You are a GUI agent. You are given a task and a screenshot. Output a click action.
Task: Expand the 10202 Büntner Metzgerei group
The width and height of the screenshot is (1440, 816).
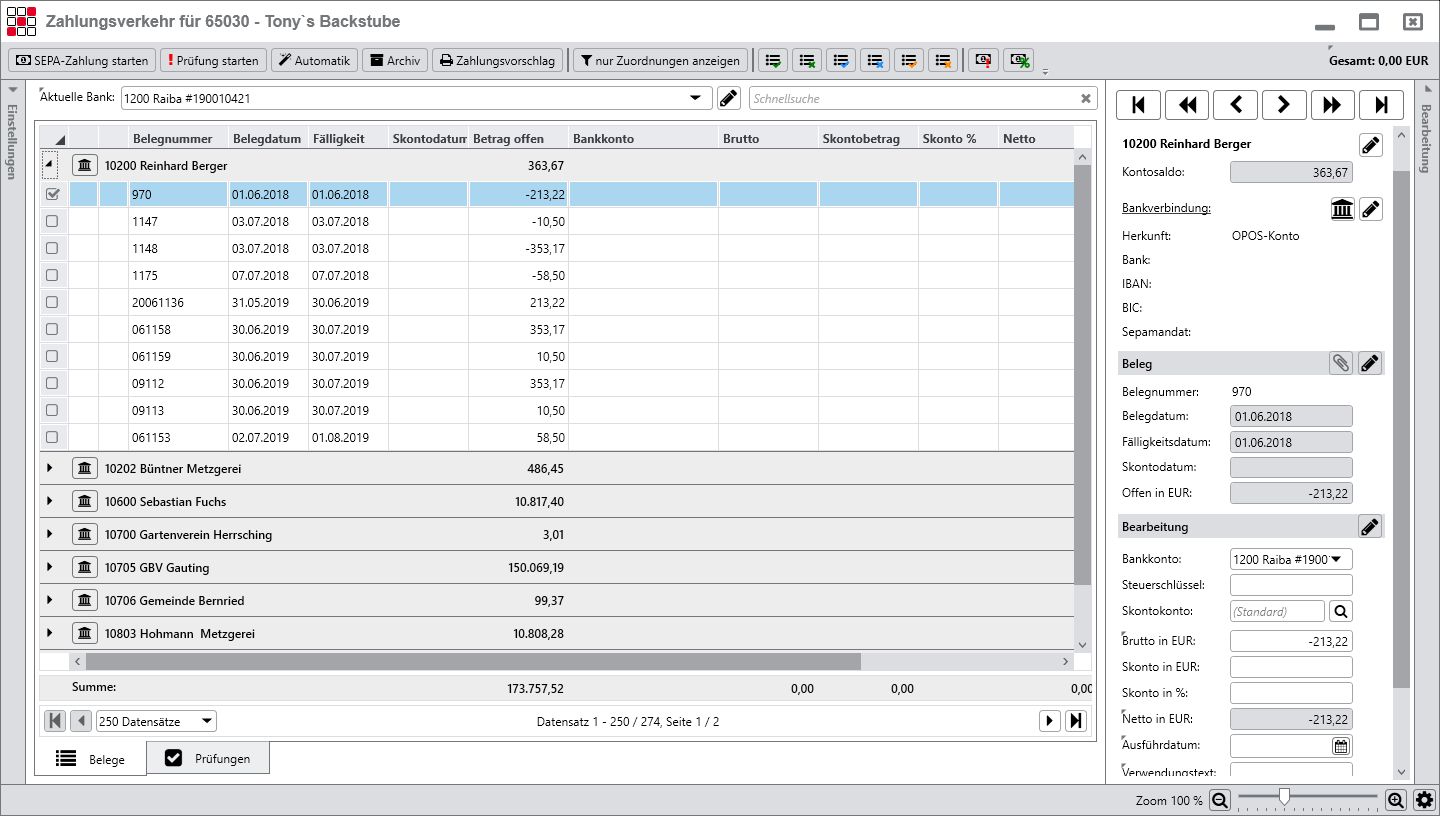click(50, 468)
